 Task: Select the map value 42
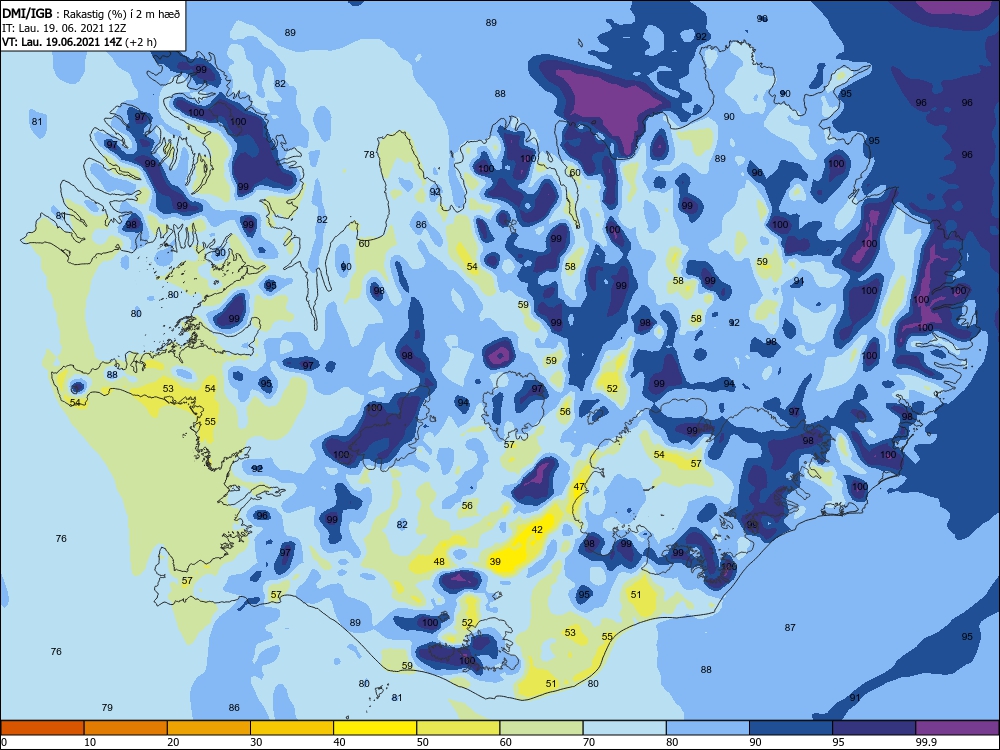point(537,529)
